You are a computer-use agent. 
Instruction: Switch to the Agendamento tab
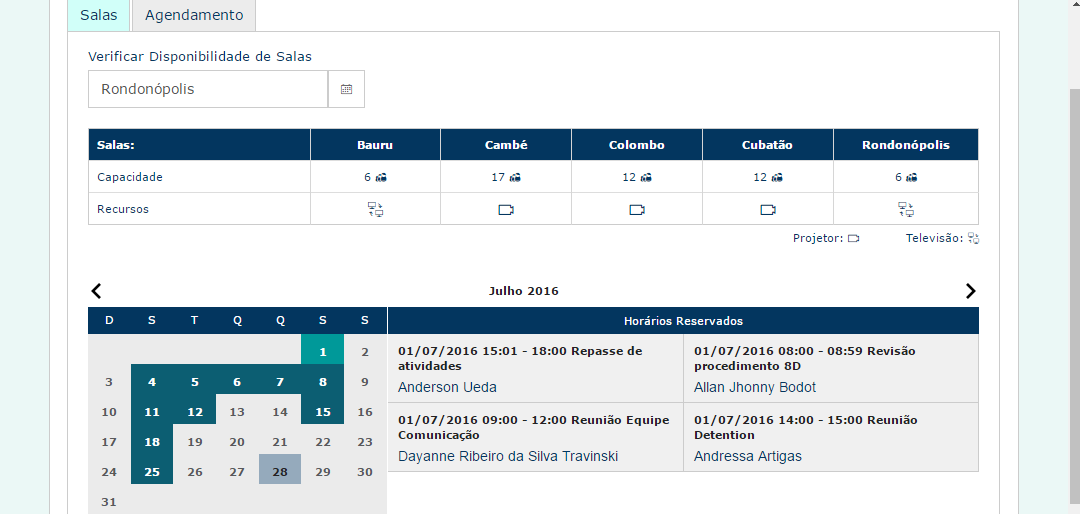pyautogui.click(x=194, y=15)
